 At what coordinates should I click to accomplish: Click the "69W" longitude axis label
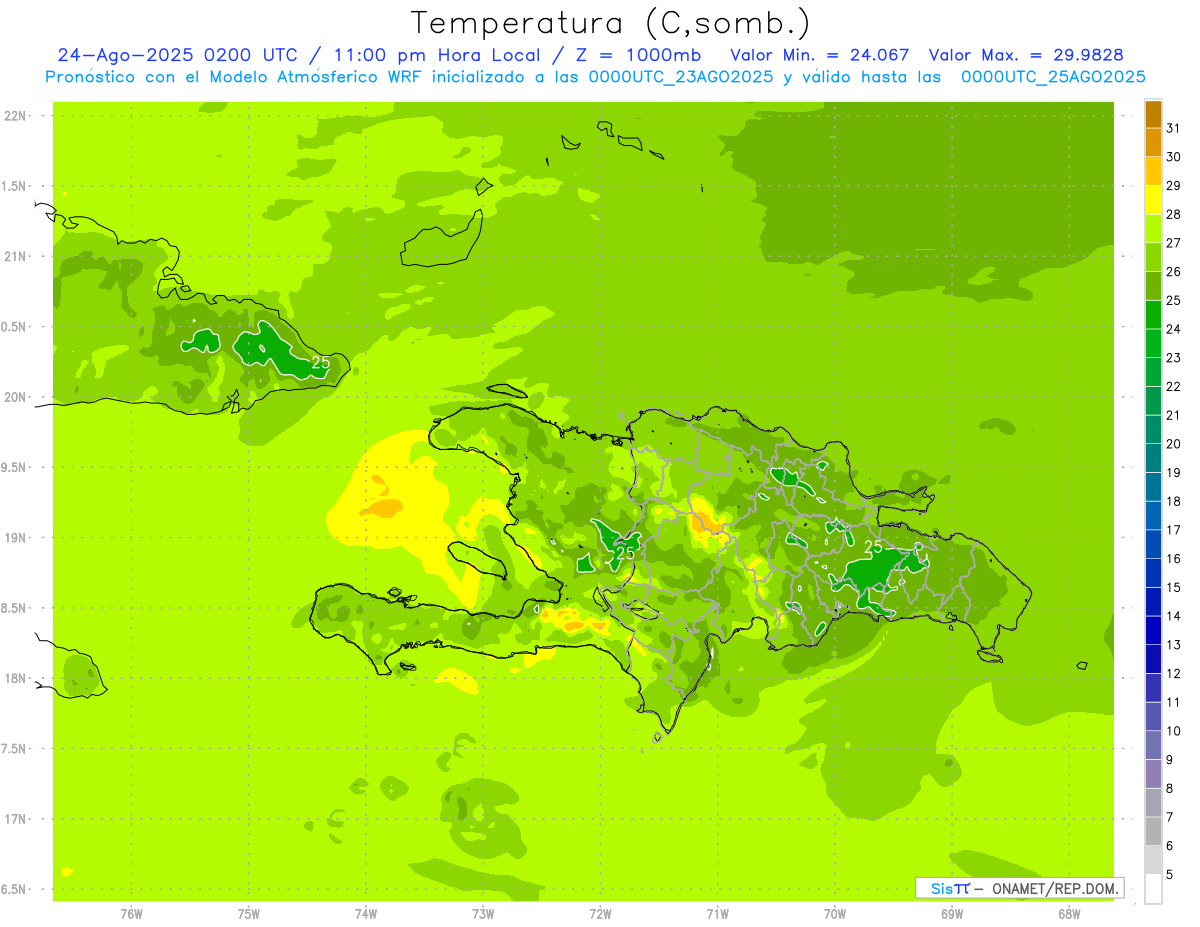(952, 914)
